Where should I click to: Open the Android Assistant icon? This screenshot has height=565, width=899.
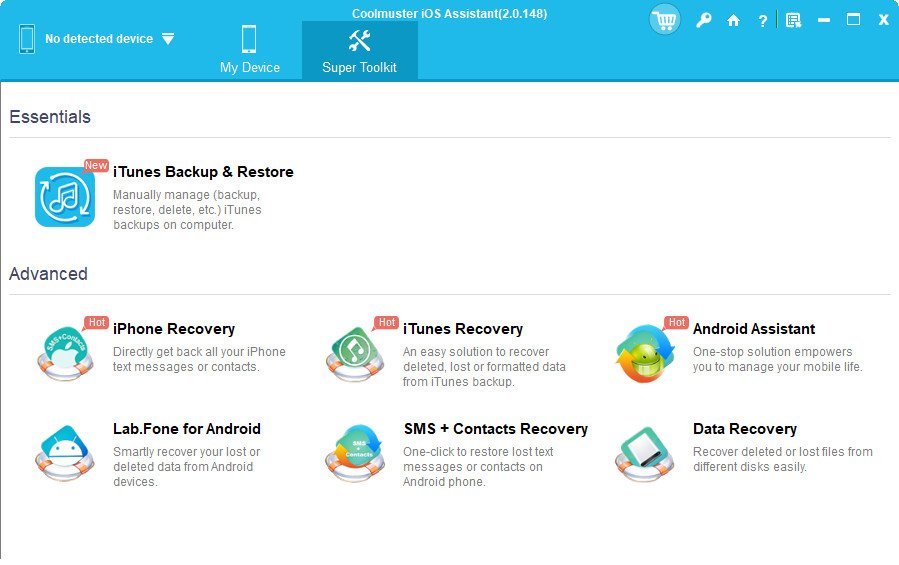645,353
